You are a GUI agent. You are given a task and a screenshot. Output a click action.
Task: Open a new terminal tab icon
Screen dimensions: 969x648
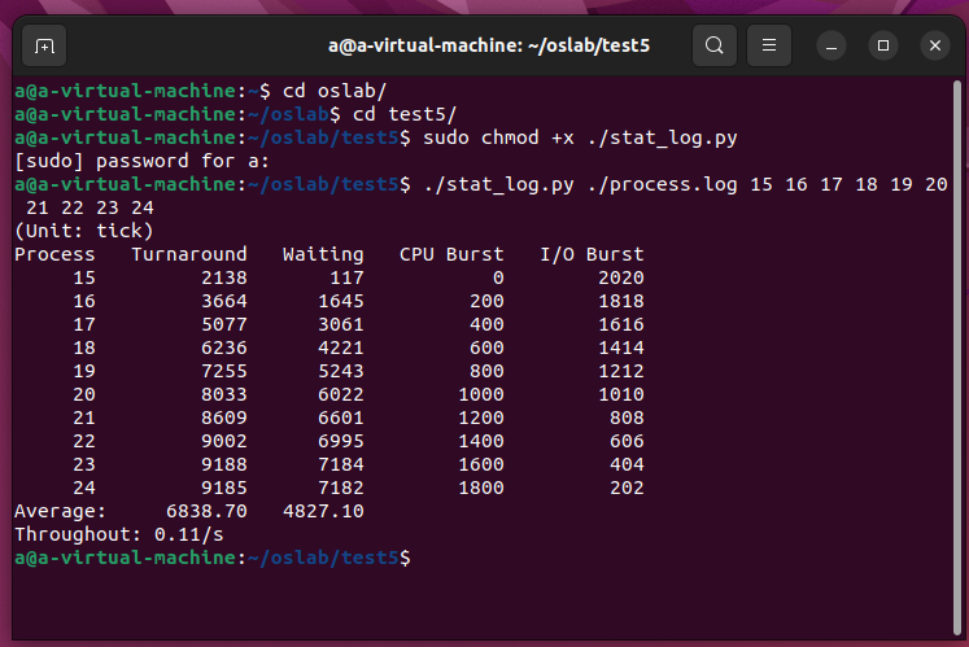click(44, 46)
